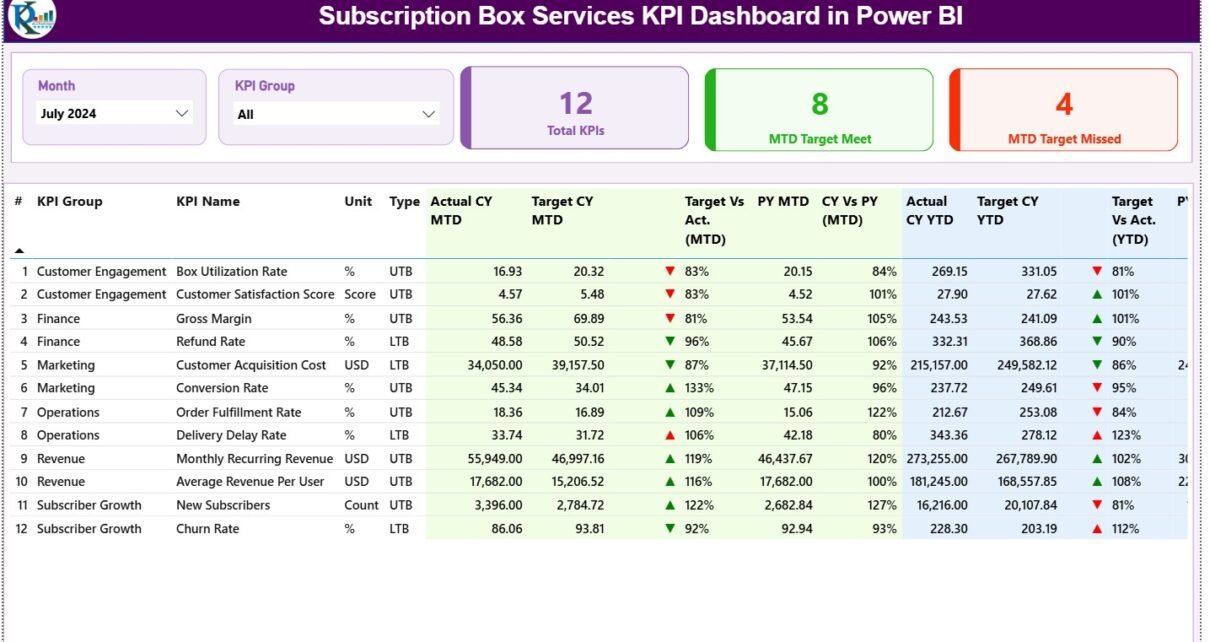Click red up arrow for Delivery Delay Rate MTD

pyautogui.click(x=670, y=435)
